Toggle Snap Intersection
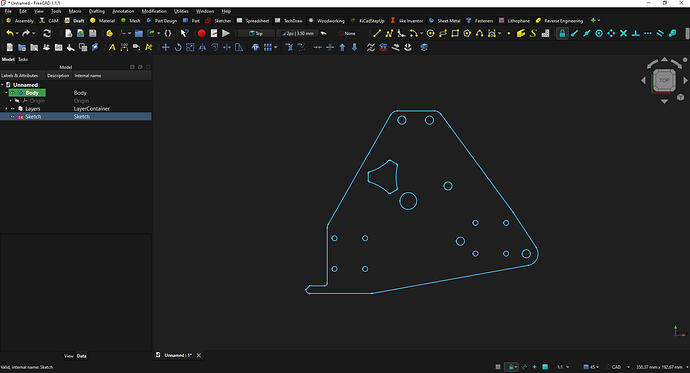 pyautogui.click(x=624, y=33)
